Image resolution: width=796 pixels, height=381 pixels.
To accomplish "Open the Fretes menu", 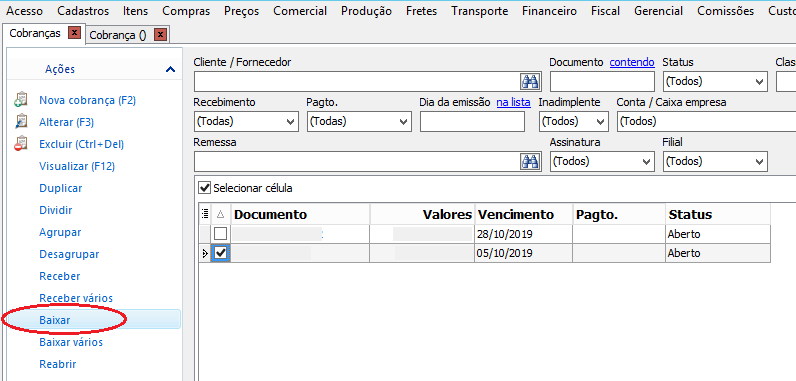I will coord(421,11).
